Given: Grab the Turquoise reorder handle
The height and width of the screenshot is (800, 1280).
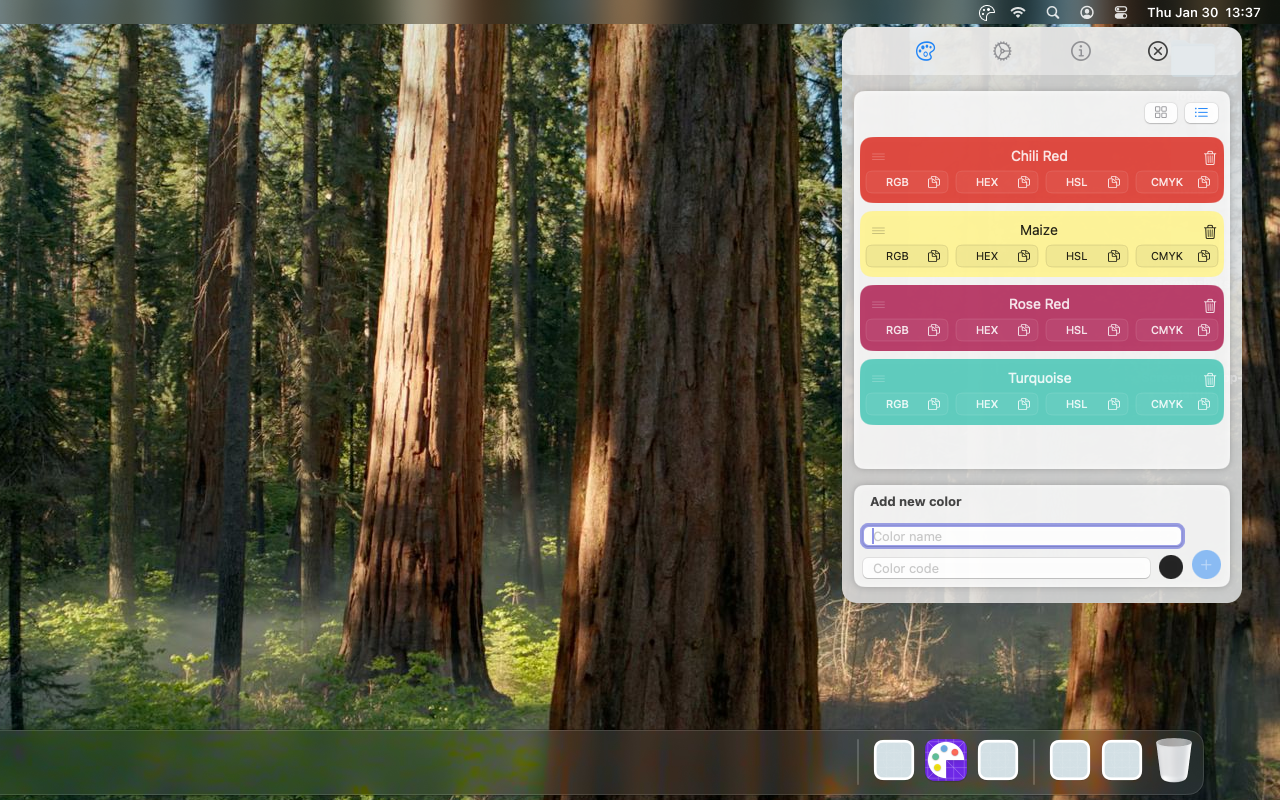Looking at the screenshot, I should pyautogui.click(x=878, y=378).
